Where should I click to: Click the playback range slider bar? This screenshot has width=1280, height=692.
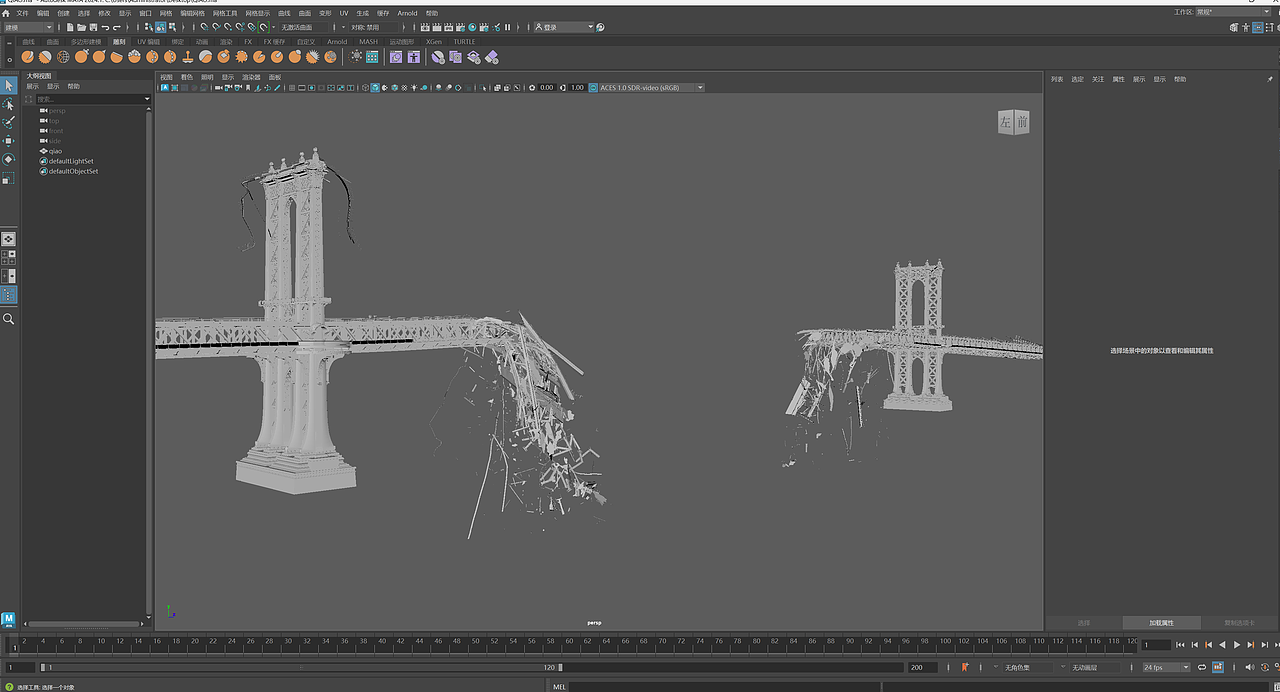[301, 667]
